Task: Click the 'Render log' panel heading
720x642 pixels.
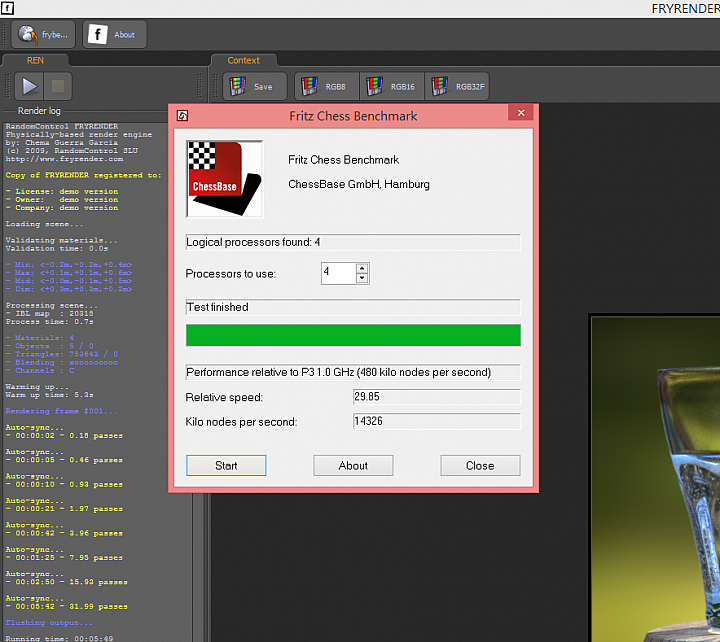Action: [x=39, y=111]
